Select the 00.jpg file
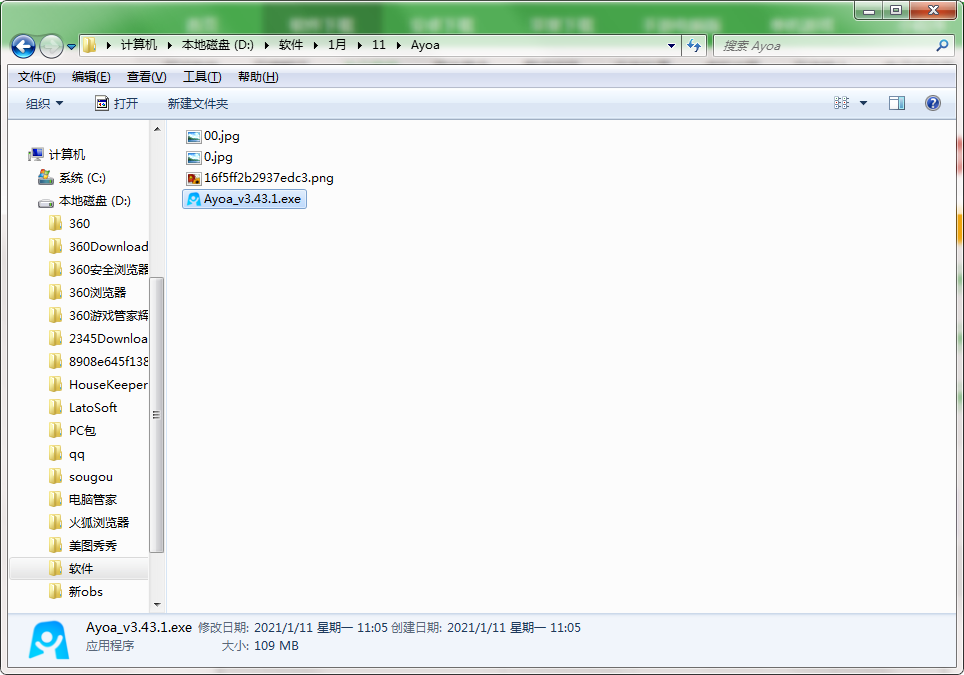This screenshot has width=964, height=675. click(x=213, y=136)
